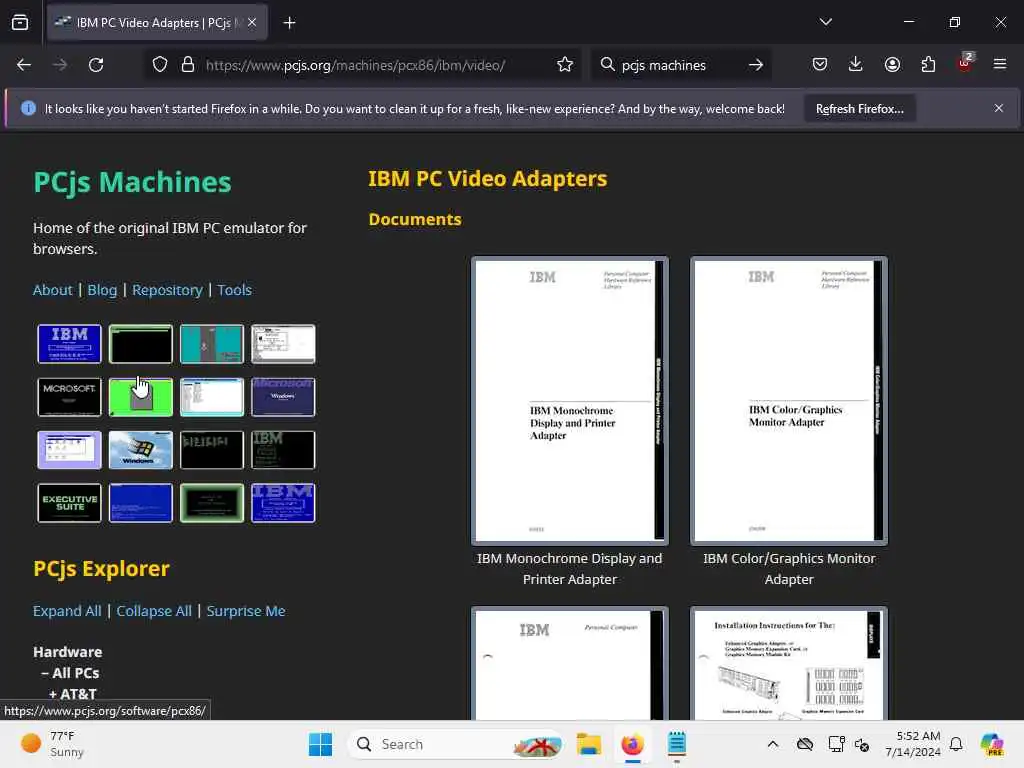Close the IBM PC Video Adapters tab
Screen dimensions: 1024x768
(x=252, y=22)
